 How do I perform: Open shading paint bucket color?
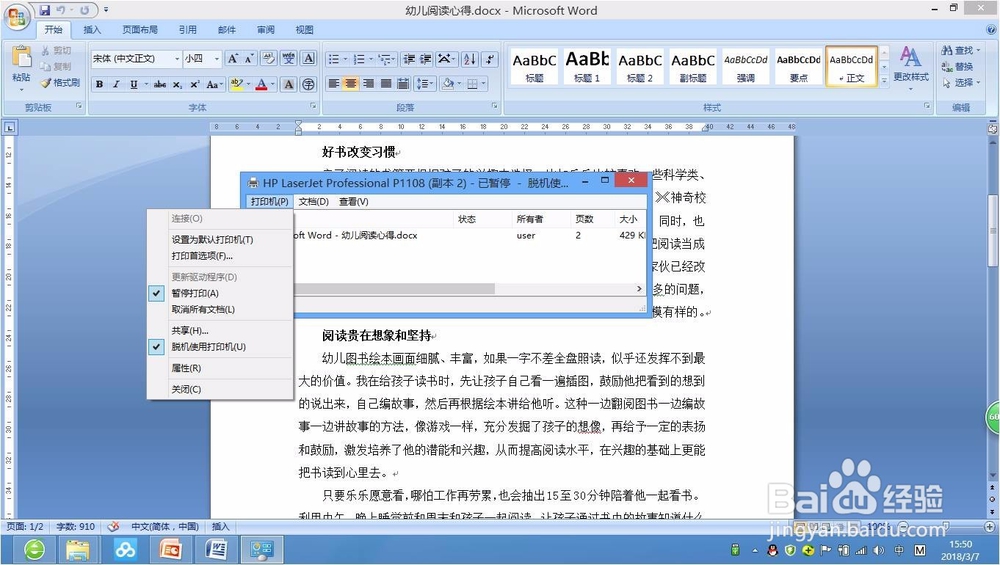click(448, 84)
